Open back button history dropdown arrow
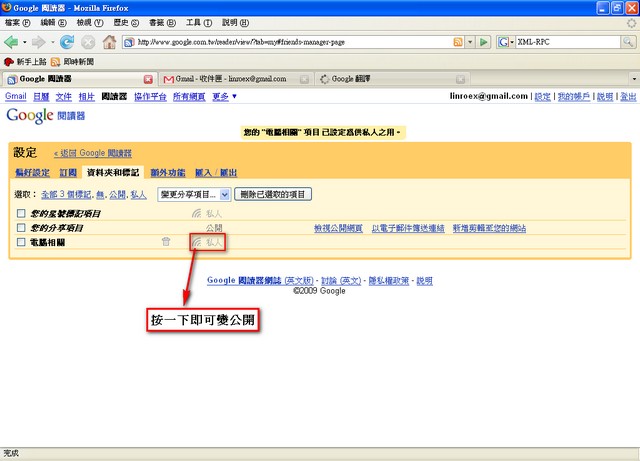The image size is (640, 461). (24, 42)
